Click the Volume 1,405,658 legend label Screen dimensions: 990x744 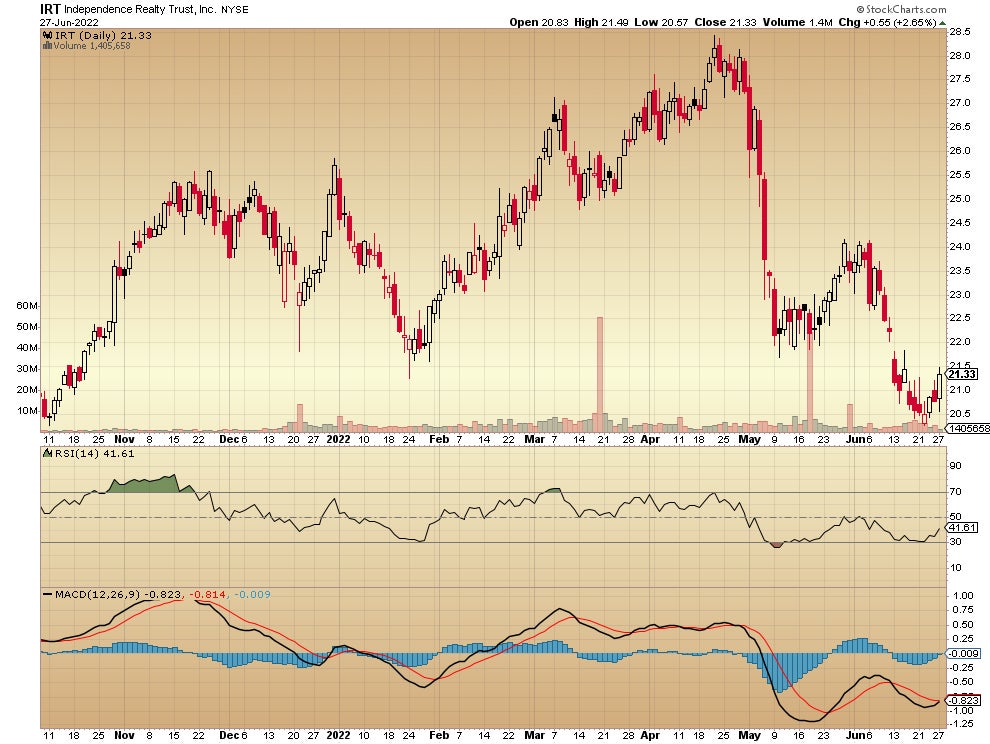[x=92, y=45]
